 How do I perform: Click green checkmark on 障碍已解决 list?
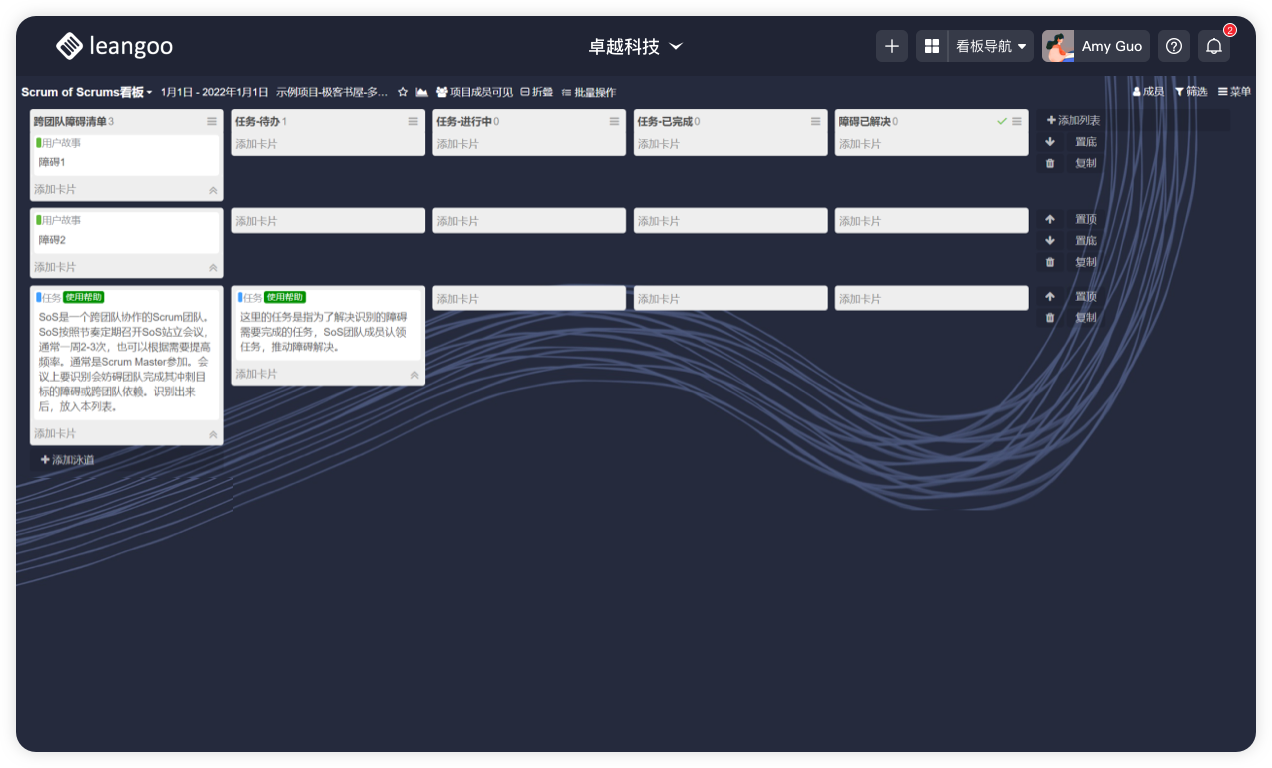(1001, 121)
